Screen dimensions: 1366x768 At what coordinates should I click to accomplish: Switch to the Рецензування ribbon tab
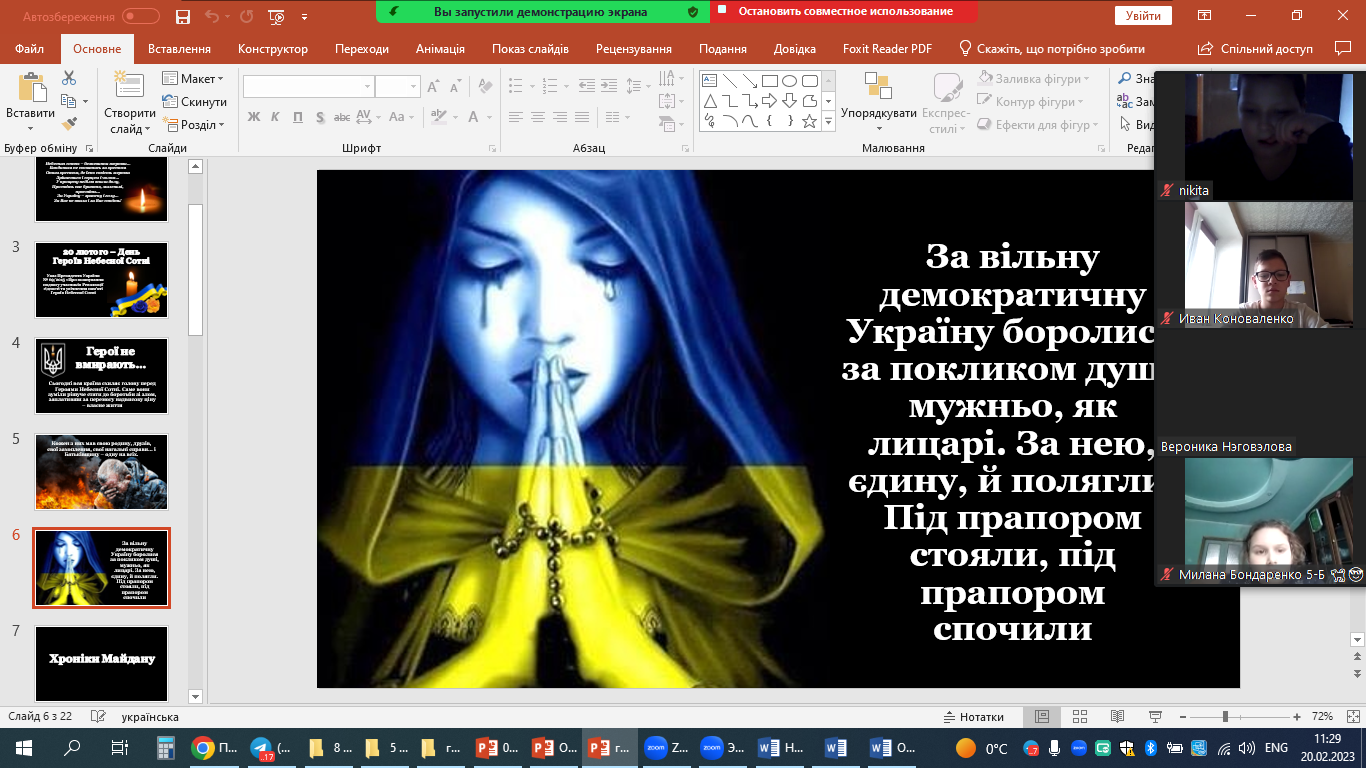pyautogui.click(x=636, y=48)
